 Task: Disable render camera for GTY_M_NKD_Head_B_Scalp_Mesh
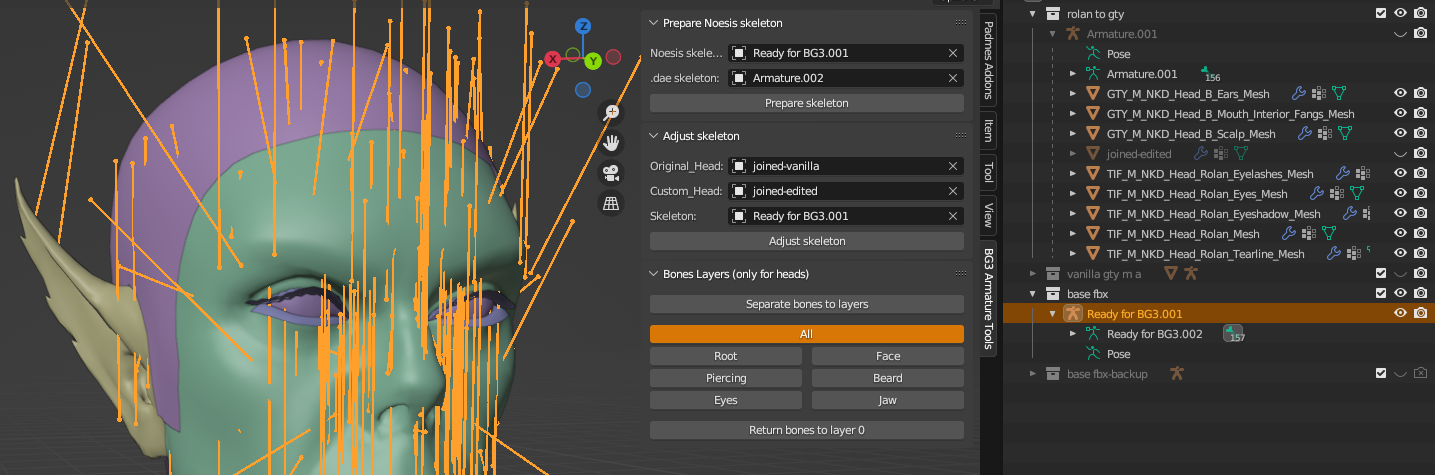(x=1420, y=134)
